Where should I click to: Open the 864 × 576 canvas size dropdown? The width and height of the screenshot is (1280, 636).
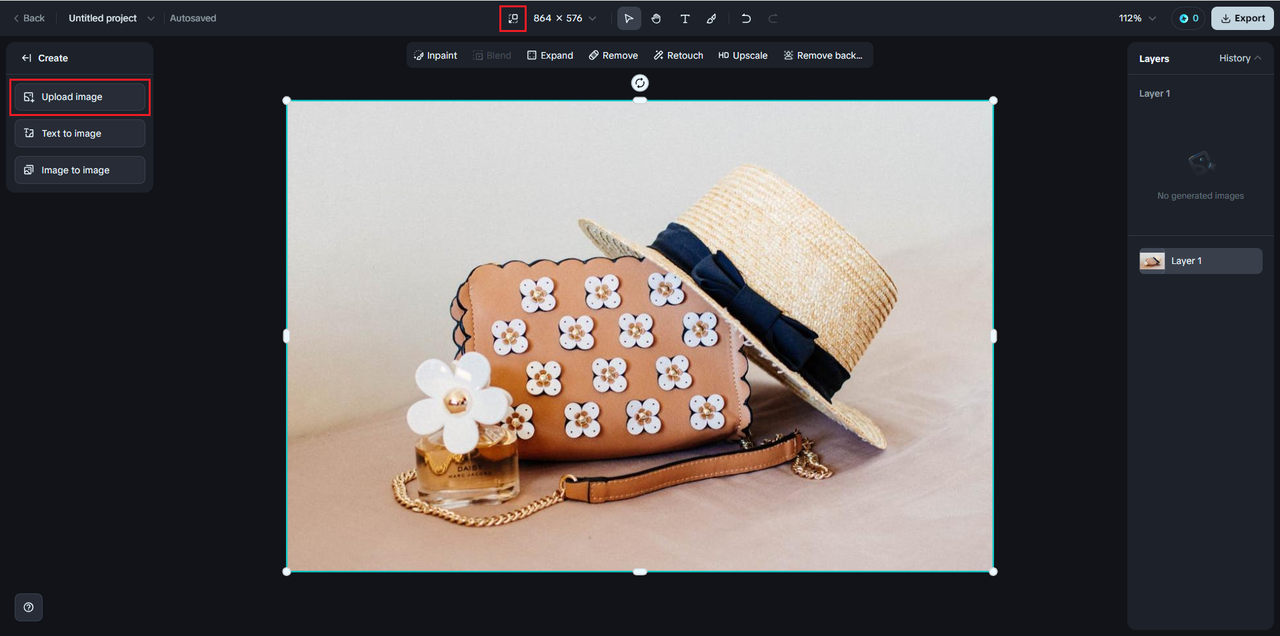point(564,18)
